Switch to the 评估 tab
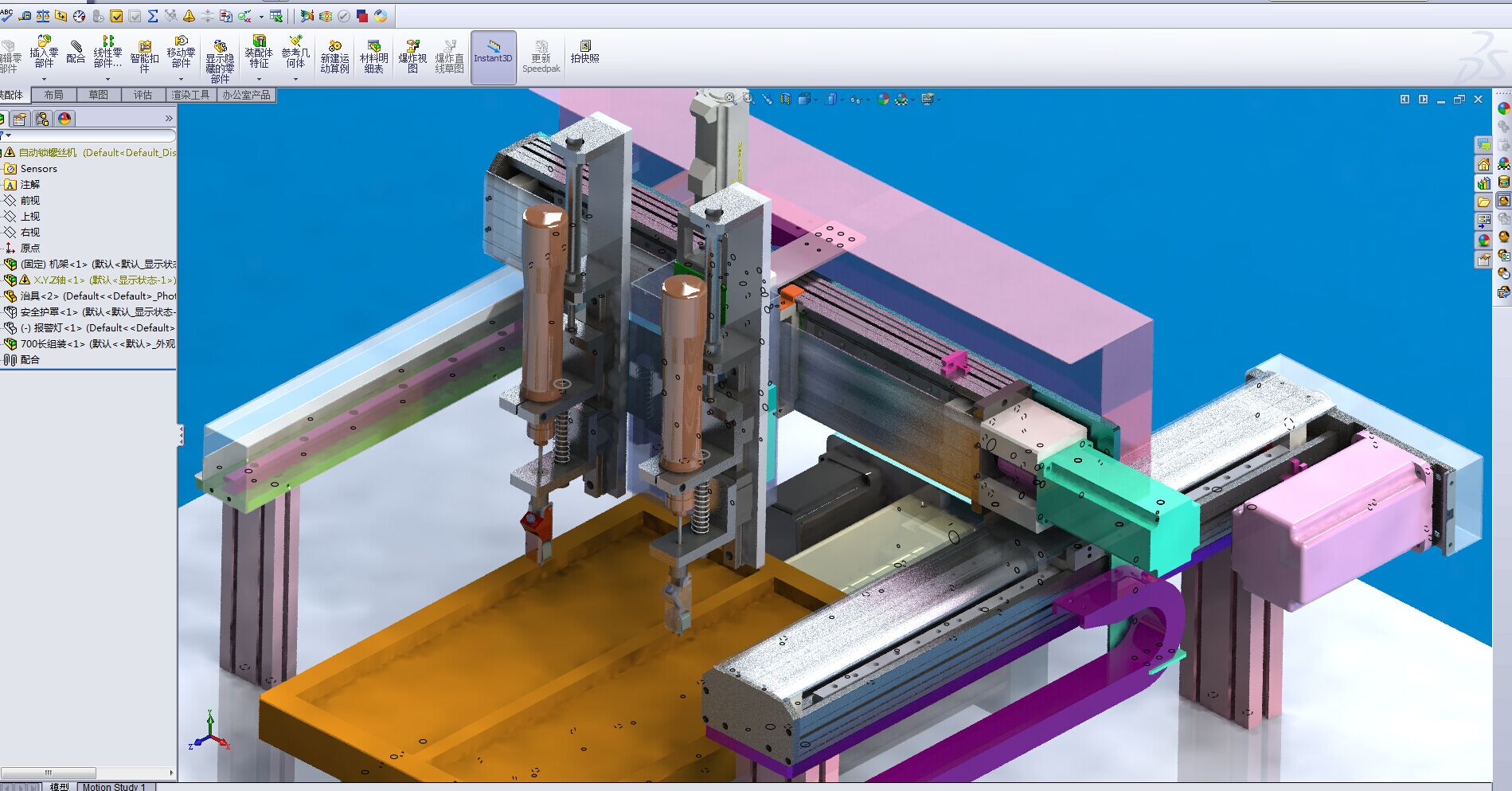The height and width of the screenshot is (791, 1512). pos(143,95)
